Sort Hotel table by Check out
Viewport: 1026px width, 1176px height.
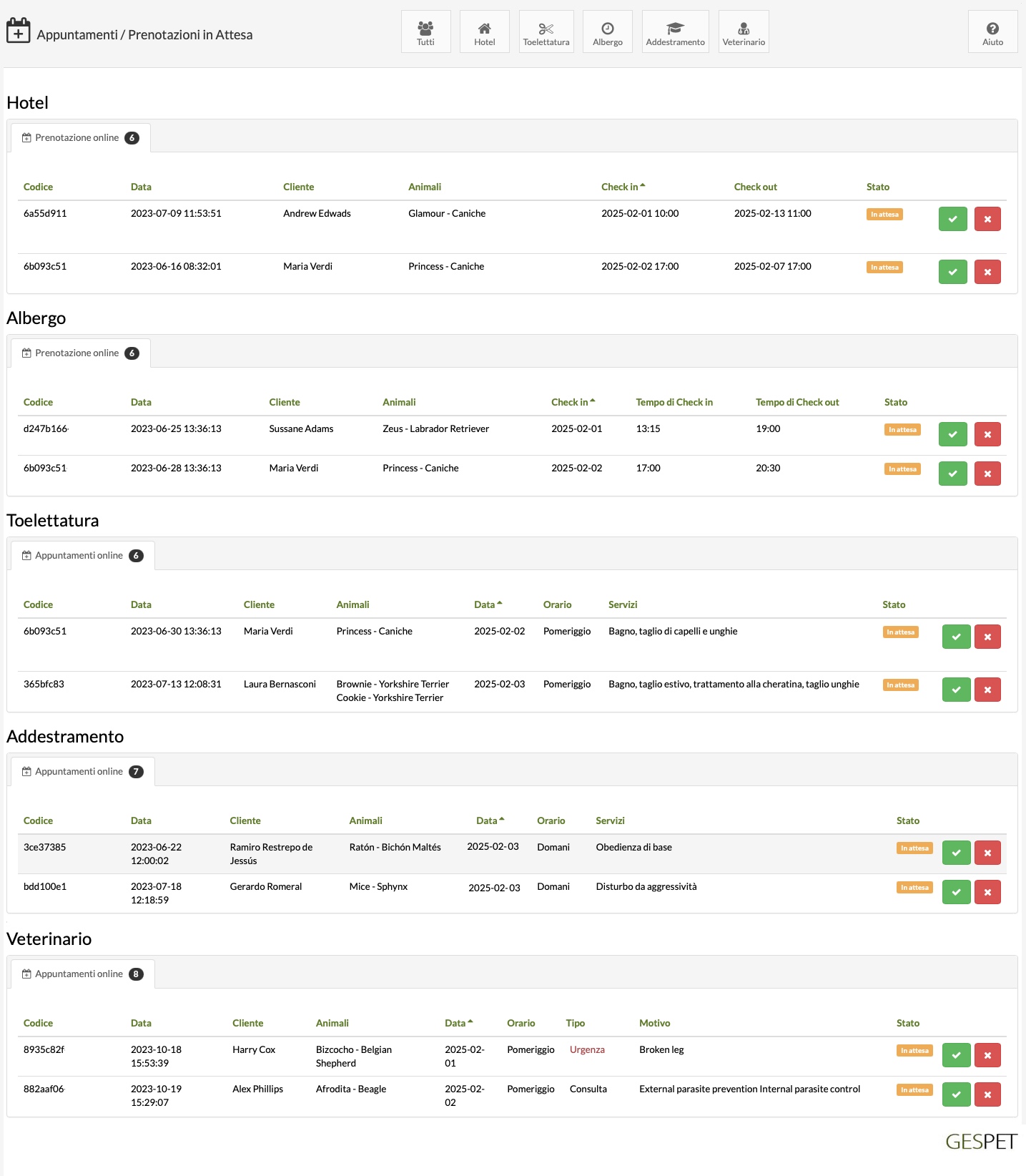755,187
